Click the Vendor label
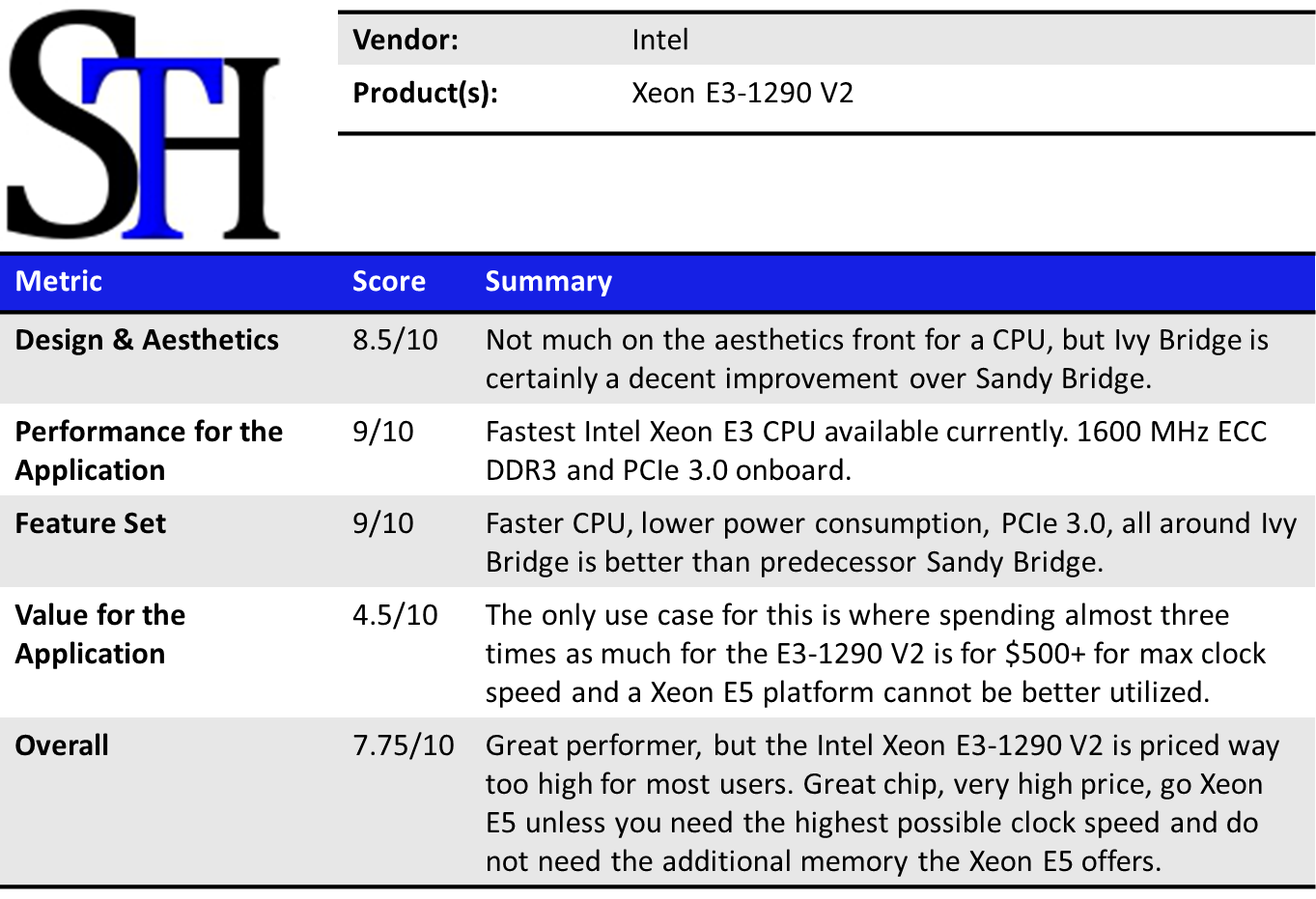Screen dimensions: 1316x899 coord(406,40)
